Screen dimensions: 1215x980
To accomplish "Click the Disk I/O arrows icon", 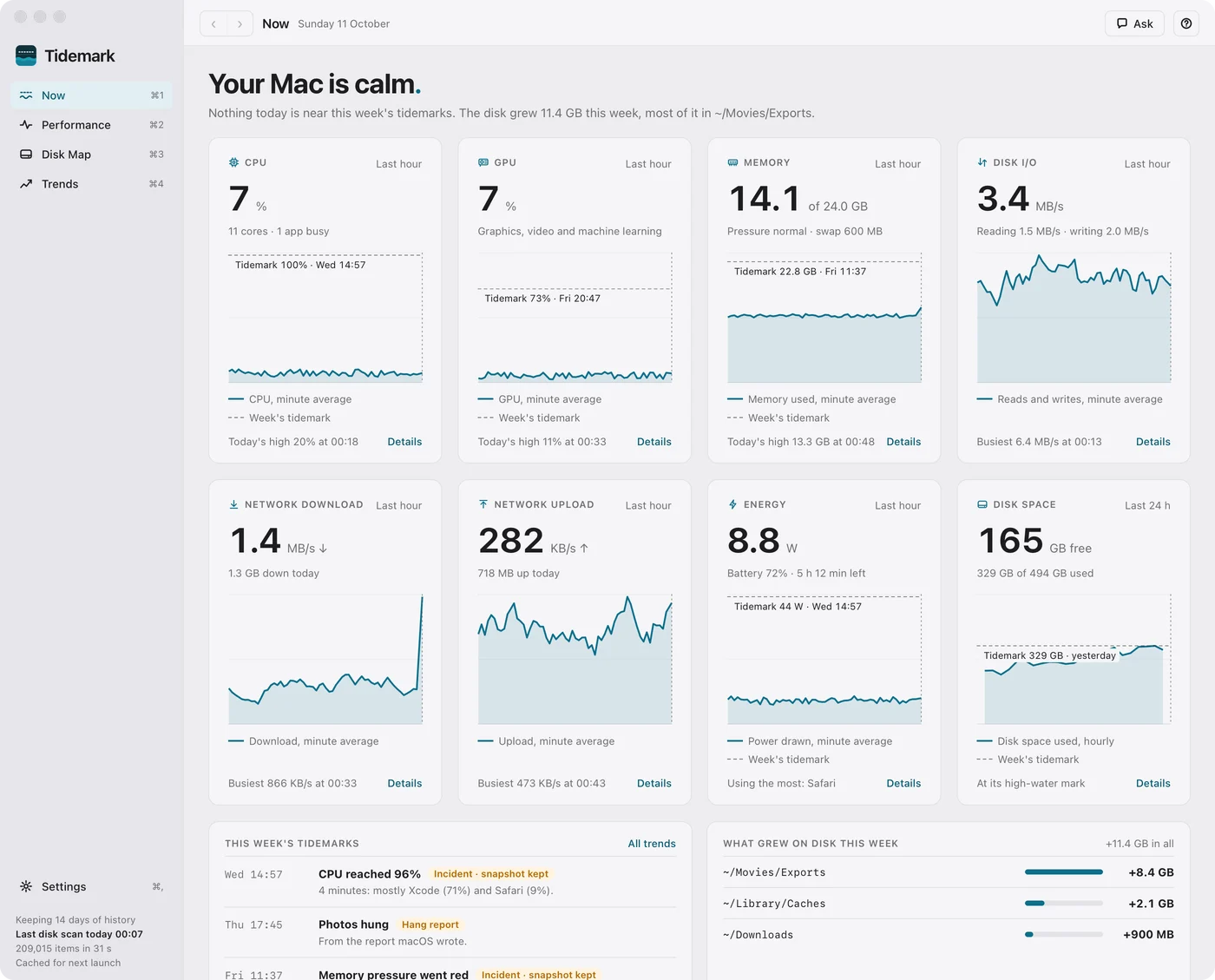I will point(982,162).
